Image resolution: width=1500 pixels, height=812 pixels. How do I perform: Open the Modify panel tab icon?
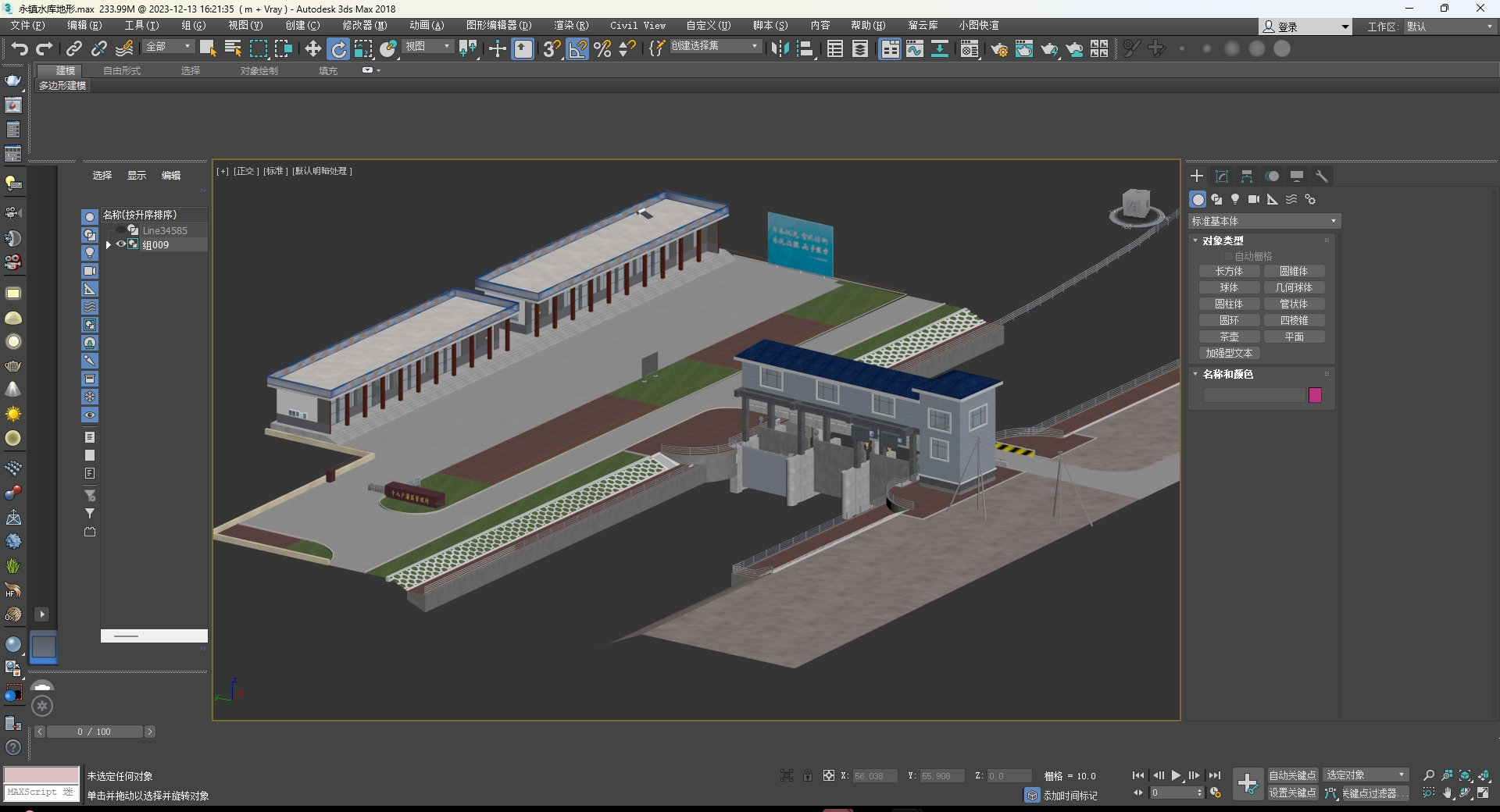(x=1222, y=176)
